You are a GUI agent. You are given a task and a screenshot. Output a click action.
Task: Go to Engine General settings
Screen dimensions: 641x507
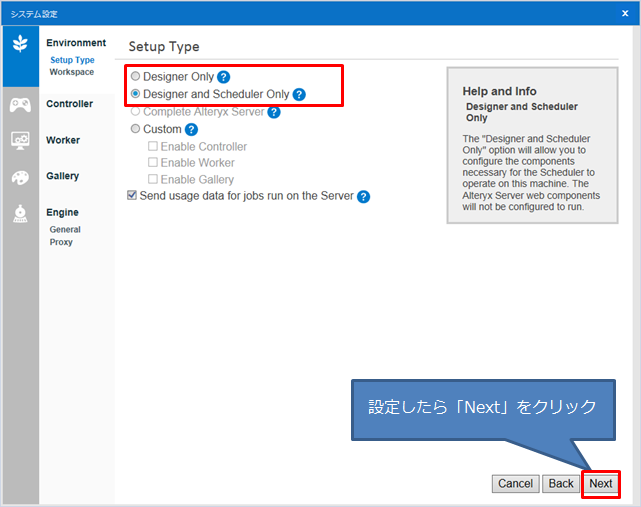point(65,229)
